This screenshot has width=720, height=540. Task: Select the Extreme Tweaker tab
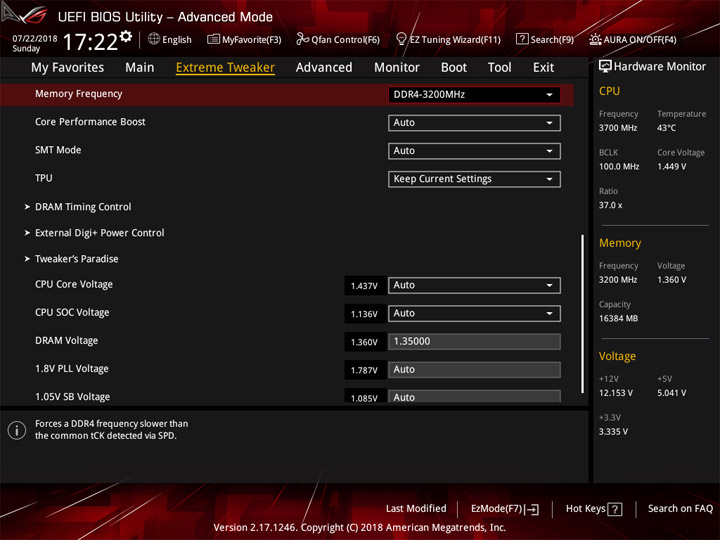[225, 68]
